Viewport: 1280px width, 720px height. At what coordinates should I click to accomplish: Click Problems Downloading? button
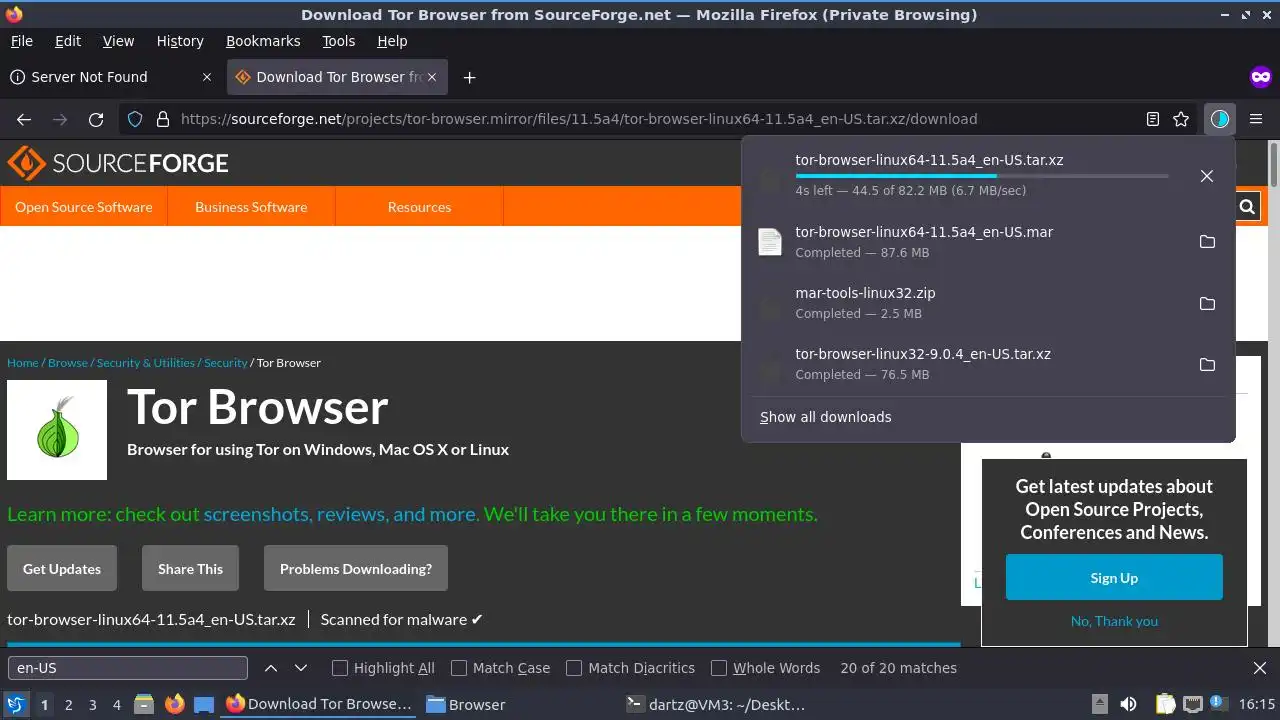pyautogui.click(x=356, y=568)
